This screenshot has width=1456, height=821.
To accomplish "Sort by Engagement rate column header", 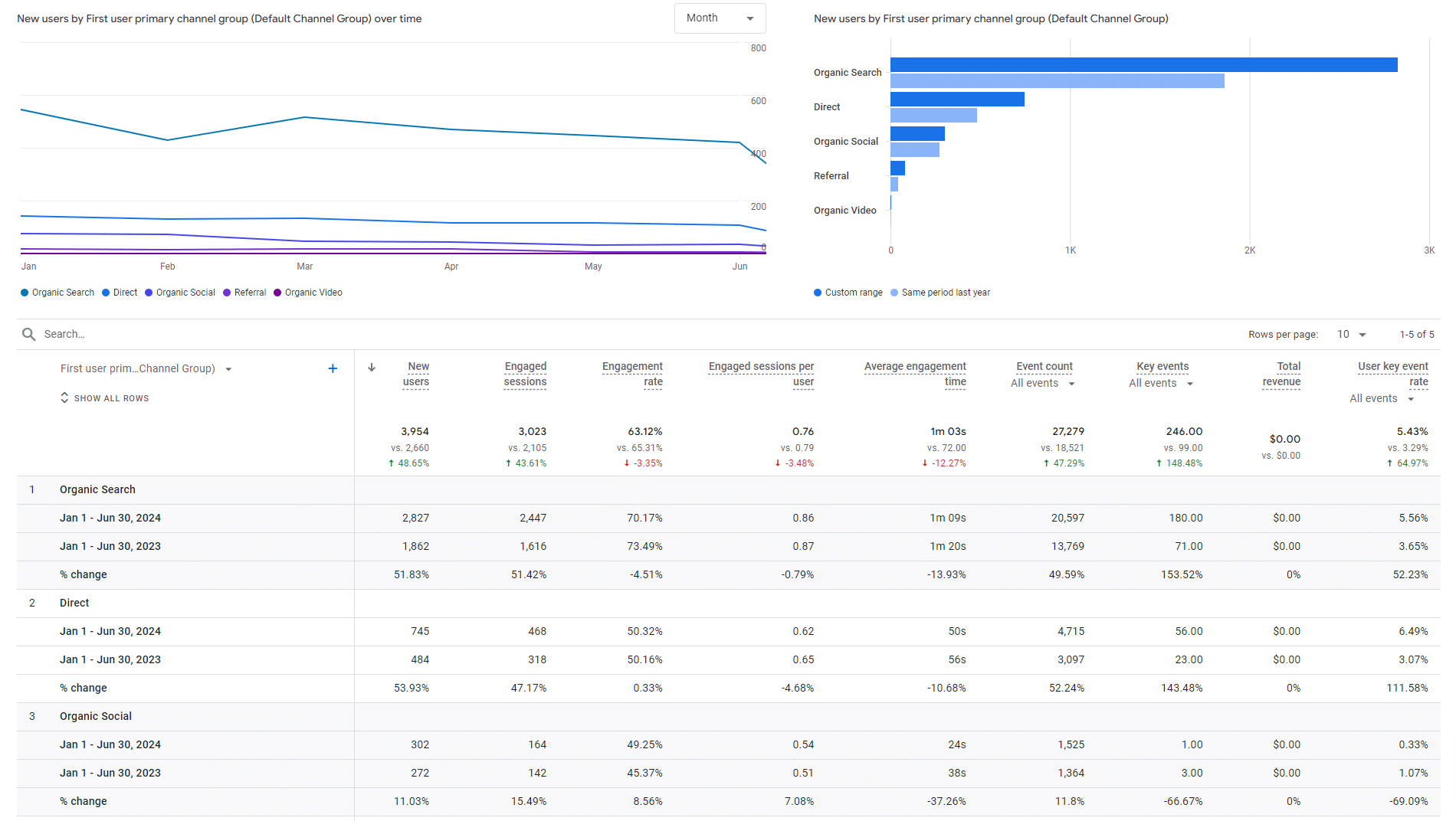I will pyautogui.click(x=632, y=374).
